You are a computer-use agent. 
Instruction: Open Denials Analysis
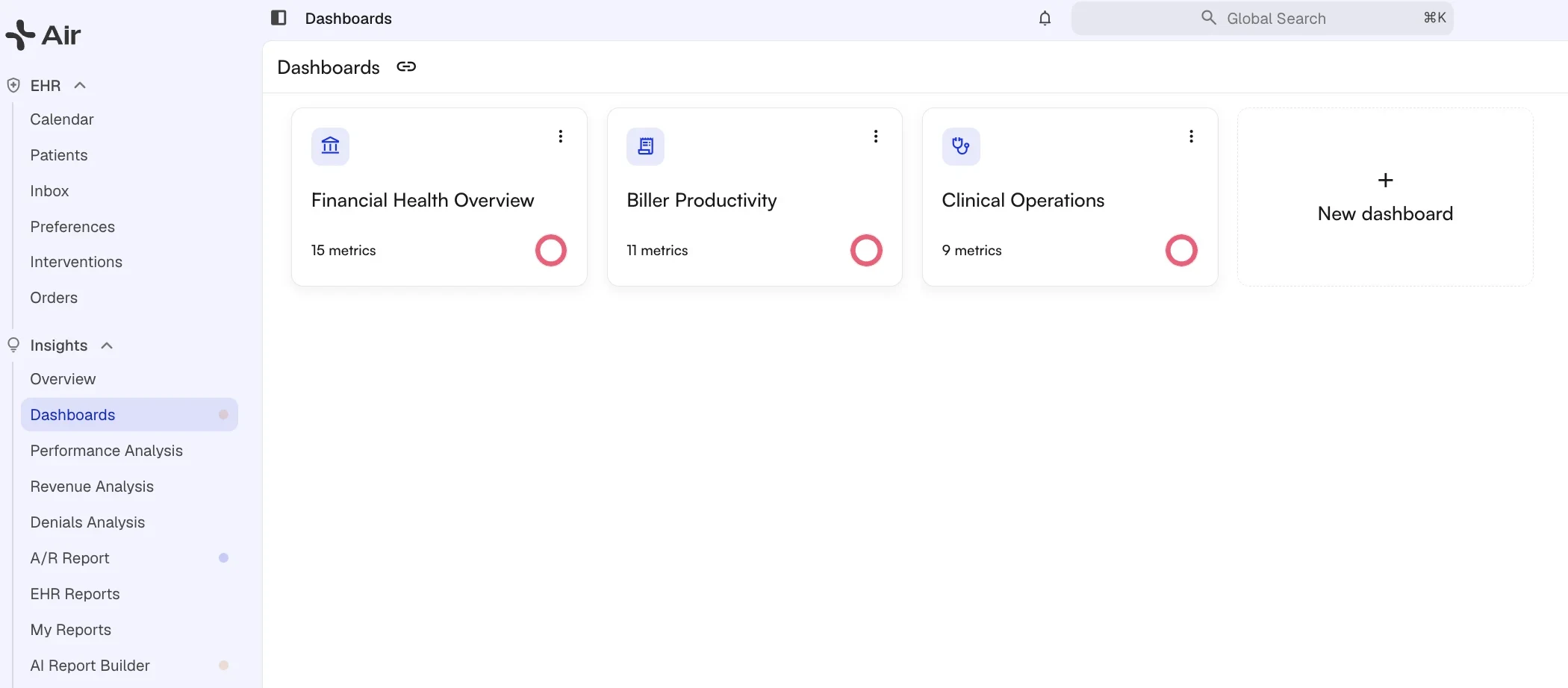point(87,522)
